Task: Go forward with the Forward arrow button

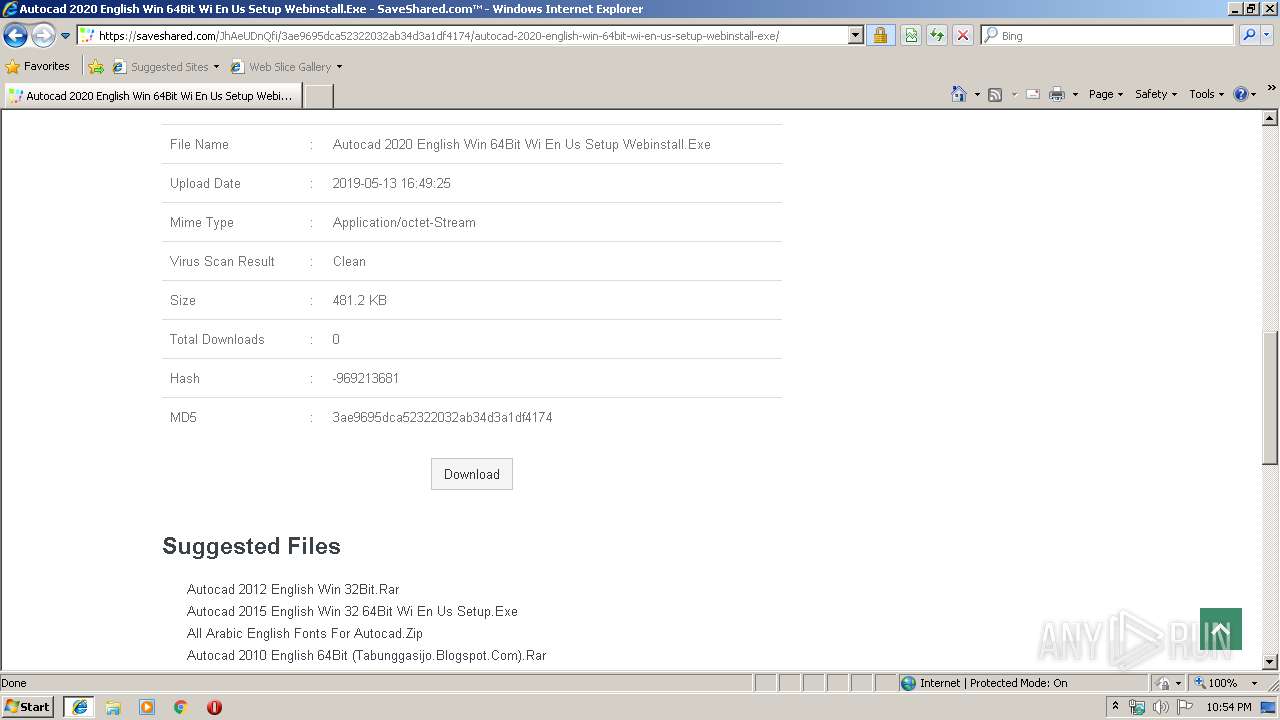Action: (43, 35)
